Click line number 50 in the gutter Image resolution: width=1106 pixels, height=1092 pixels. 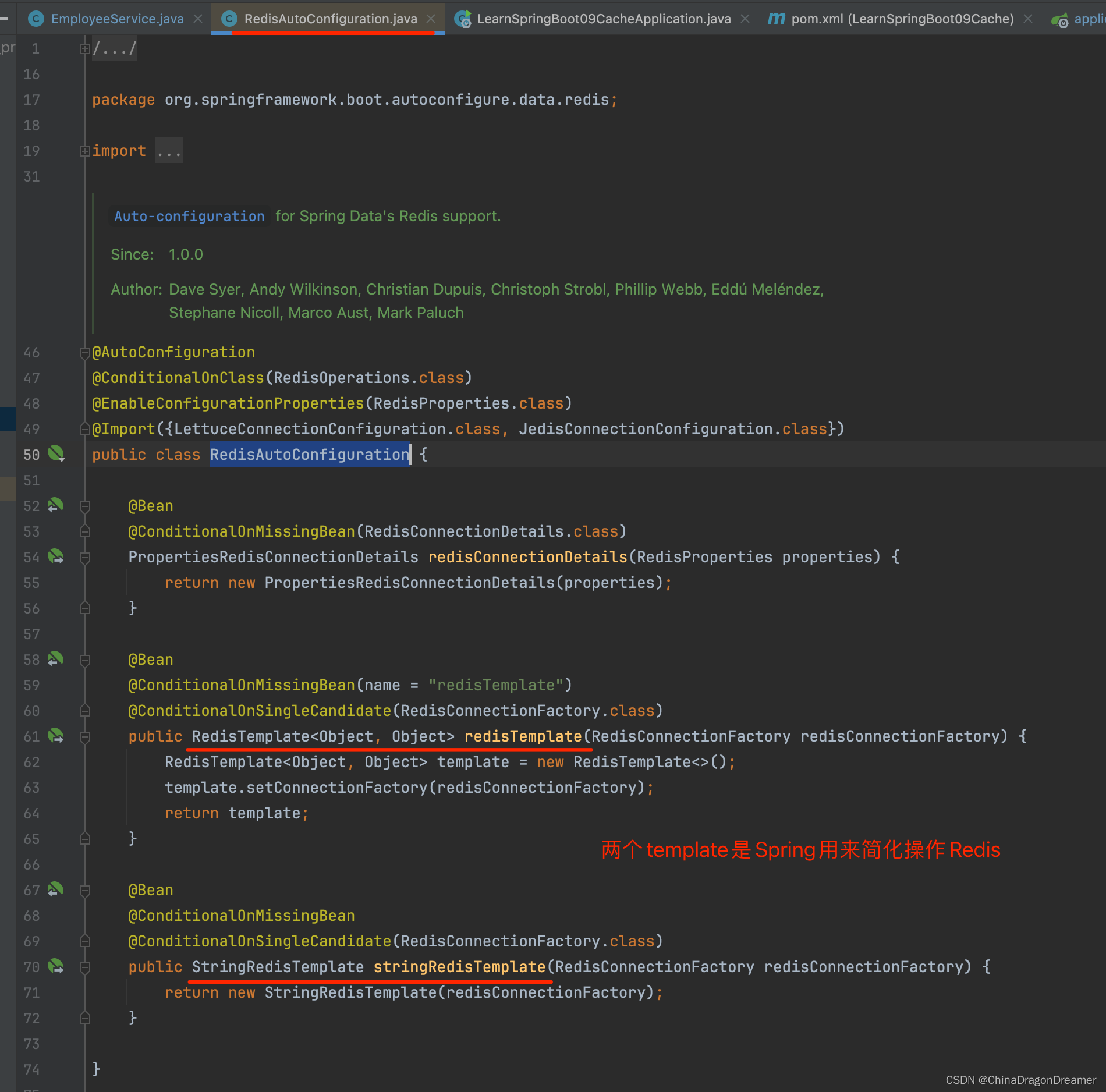(31, 455)
